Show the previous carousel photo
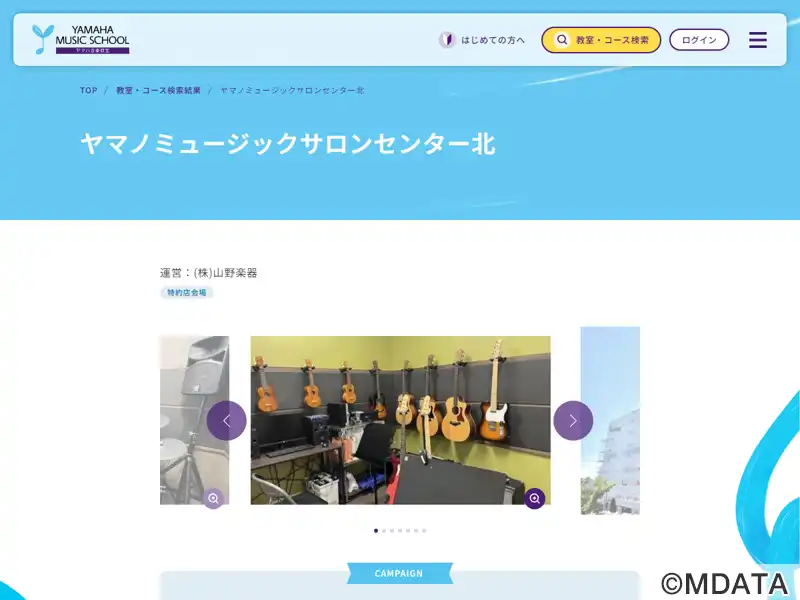This screenshot has height=600, width=800. click(x=227, y=420)
